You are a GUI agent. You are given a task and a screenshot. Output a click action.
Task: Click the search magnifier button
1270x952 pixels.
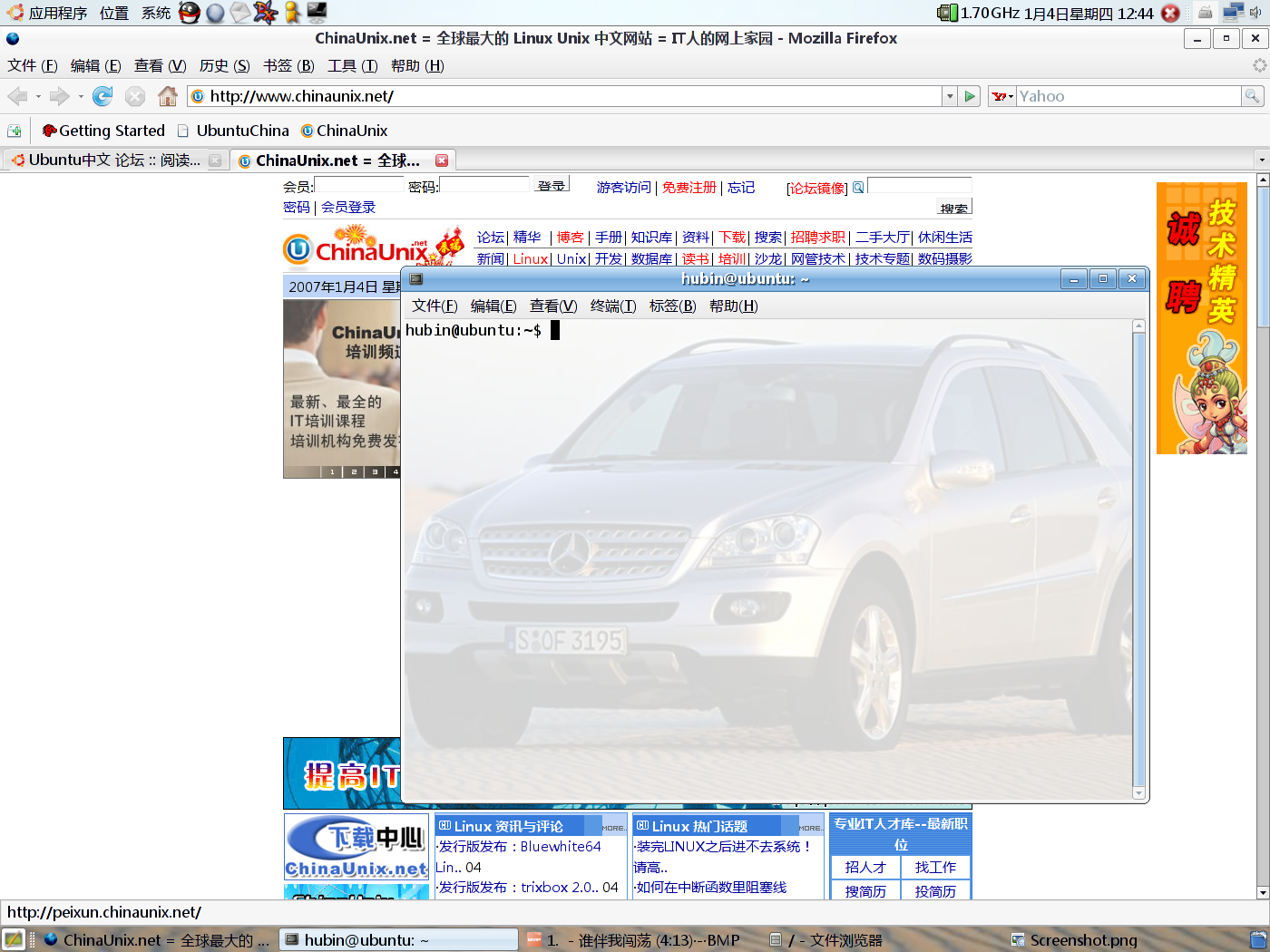coord(1252,96)
